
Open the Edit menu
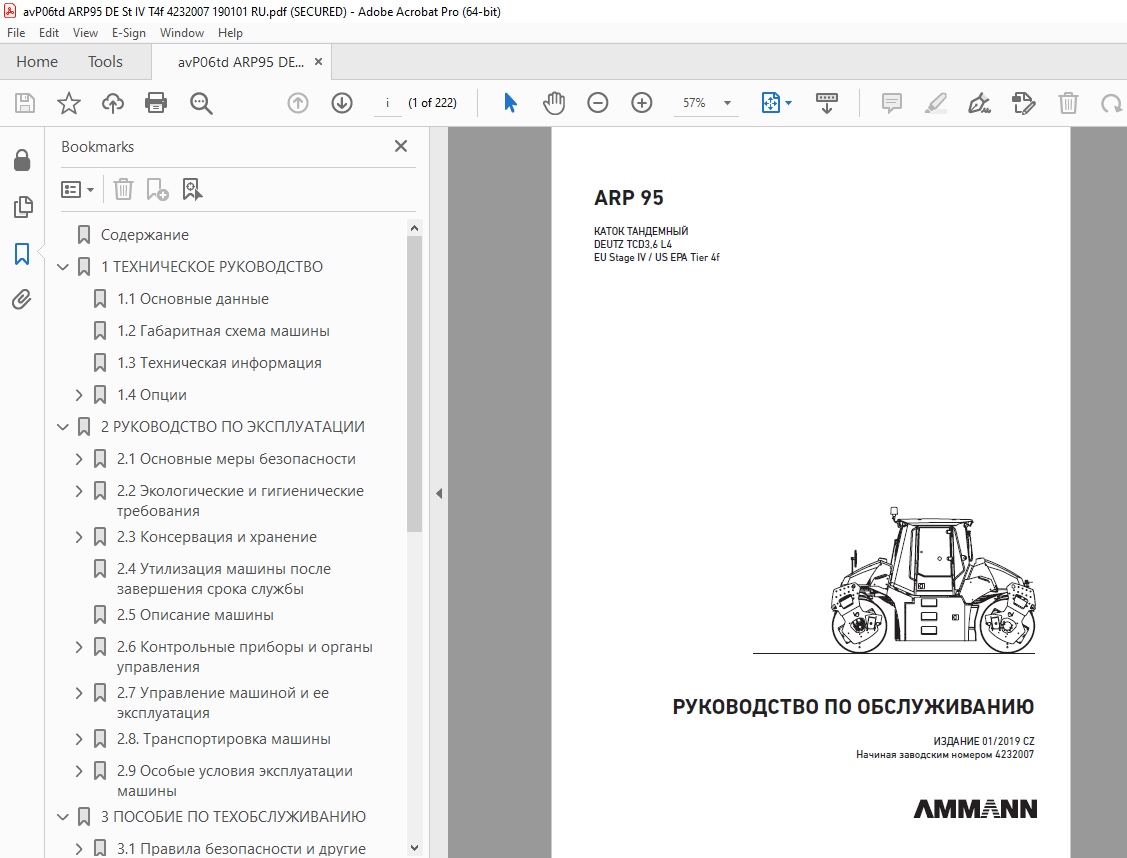49,33
